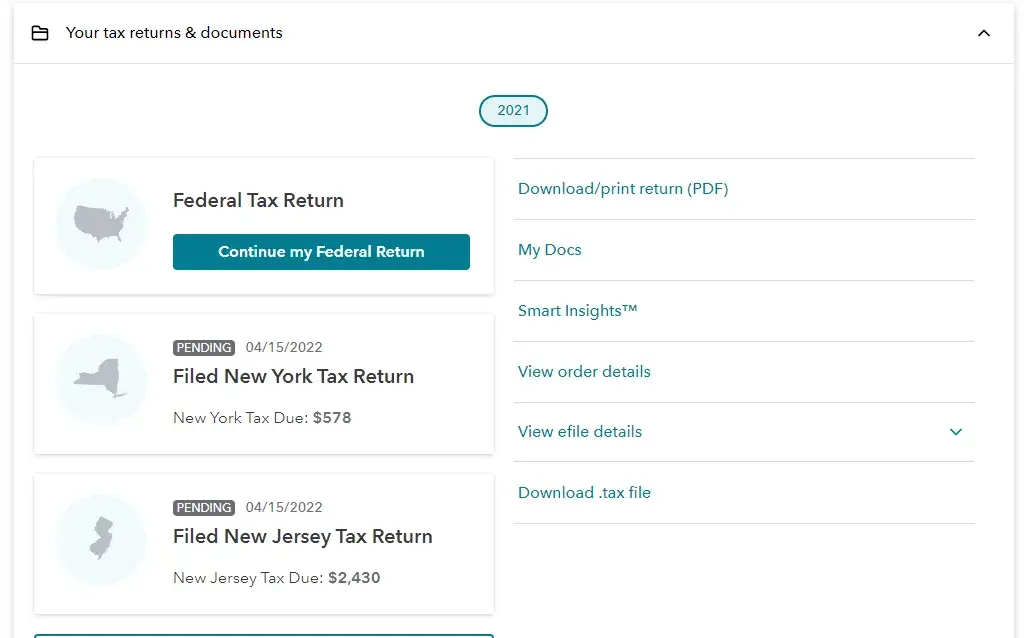Click View order details link
Image resolution: width=1035 pixels, height=638 pixels.
click(x=584, y=372)
